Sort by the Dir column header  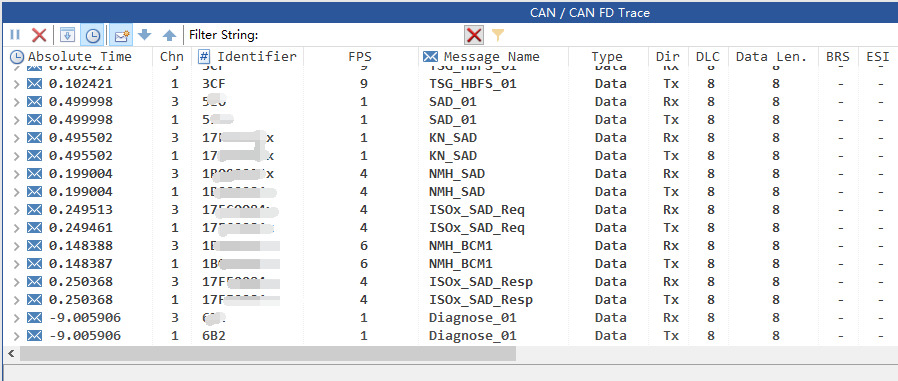(x=668, y=57)
